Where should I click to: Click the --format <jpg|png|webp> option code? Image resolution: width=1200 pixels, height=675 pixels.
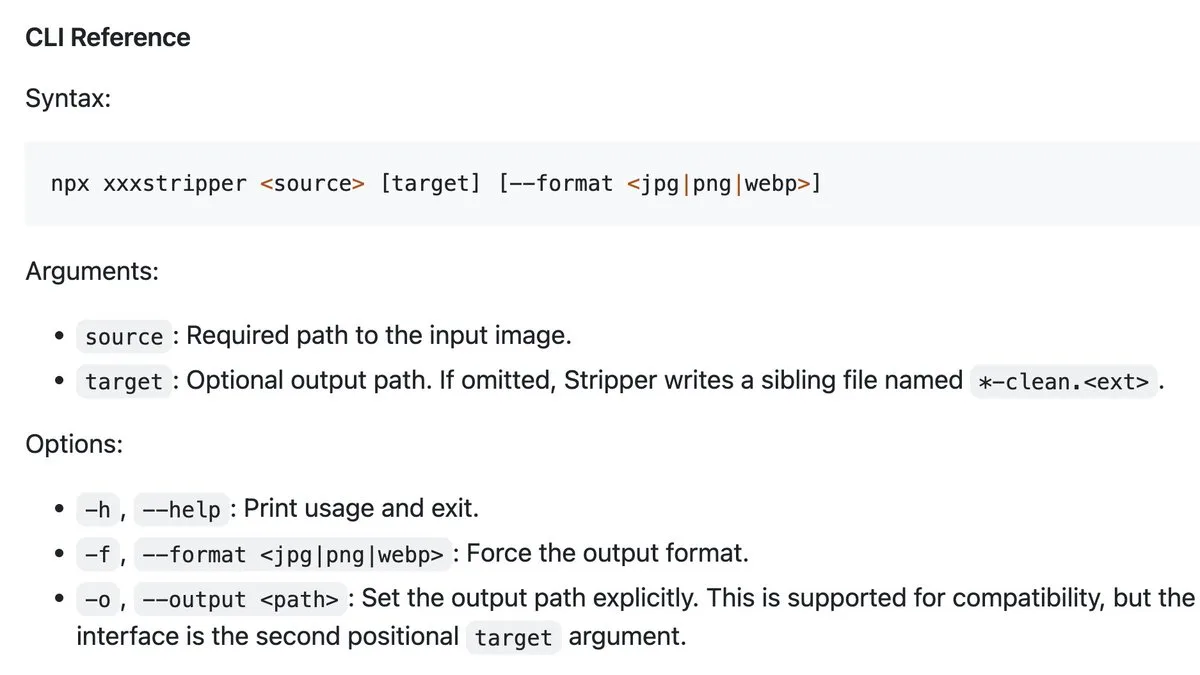point(292,553)
